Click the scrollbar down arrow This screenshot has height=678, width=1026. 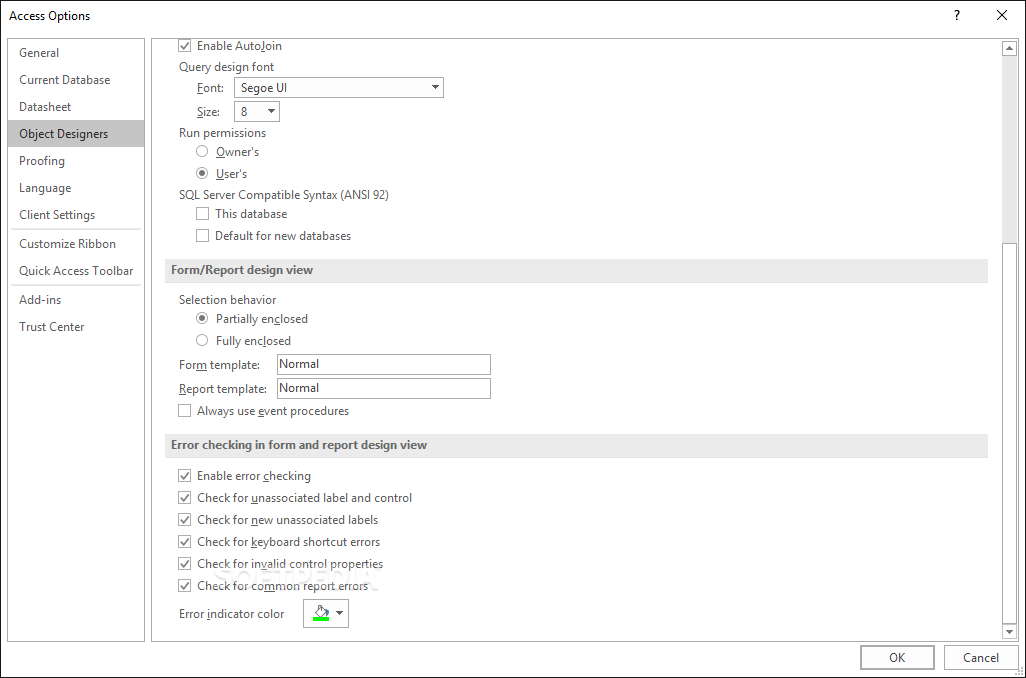[1009, 632]
